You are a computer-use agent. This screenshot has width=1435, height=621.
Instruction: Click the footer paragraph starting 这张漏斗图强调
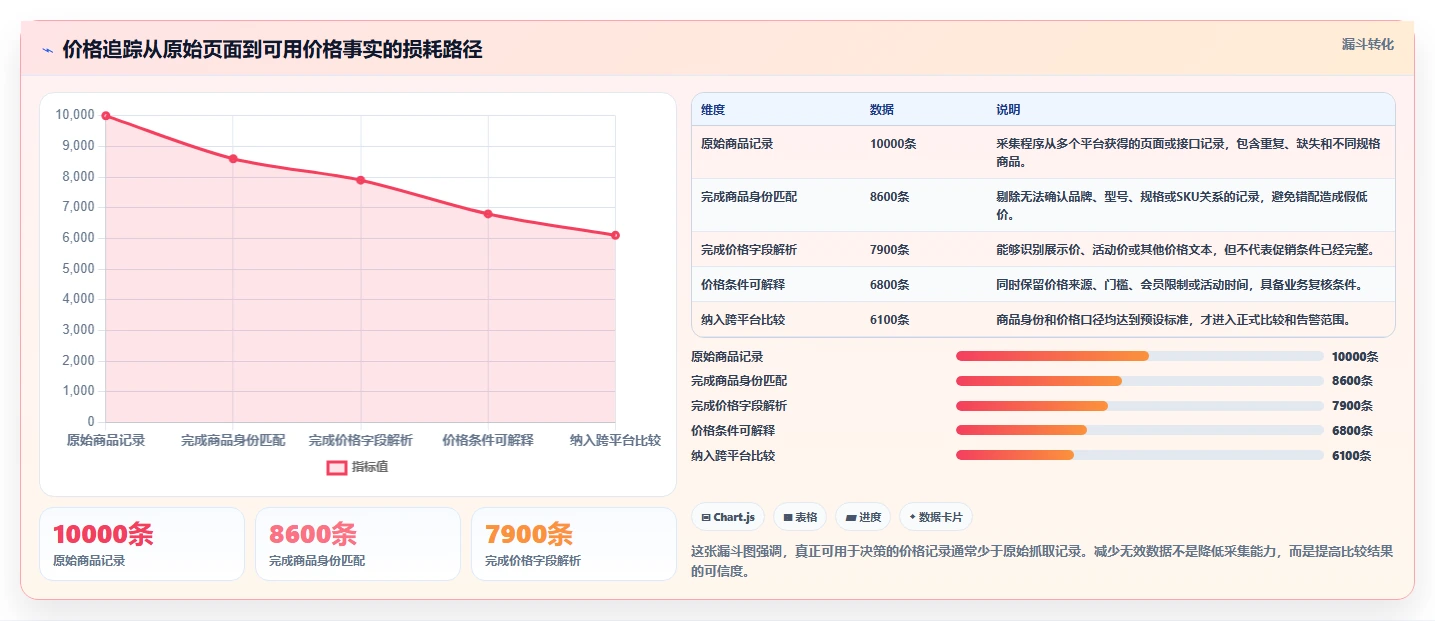[1042, 561]
